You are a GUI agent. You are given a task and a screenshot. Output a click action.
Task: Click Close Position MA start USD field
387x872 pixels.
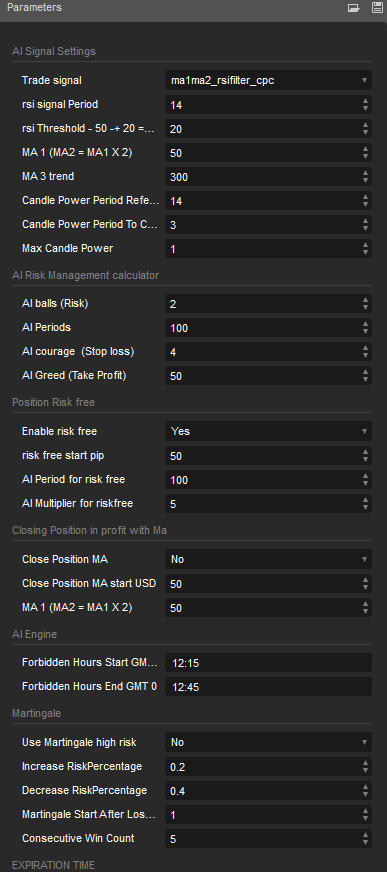pyautogui.click(x=262, y=584)
